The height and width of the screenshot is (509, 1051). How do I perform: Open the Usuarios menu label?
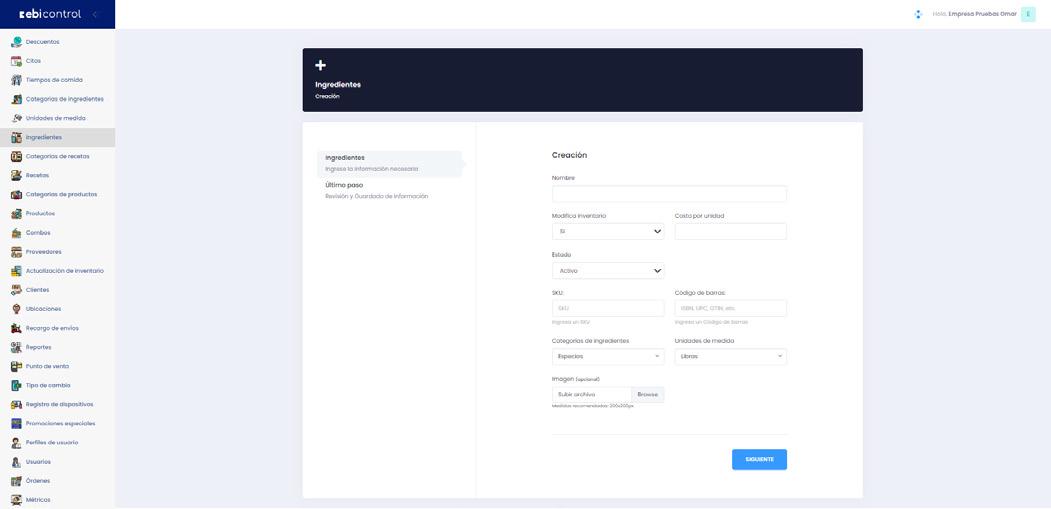pyautogui.click(x=38, y=462)
